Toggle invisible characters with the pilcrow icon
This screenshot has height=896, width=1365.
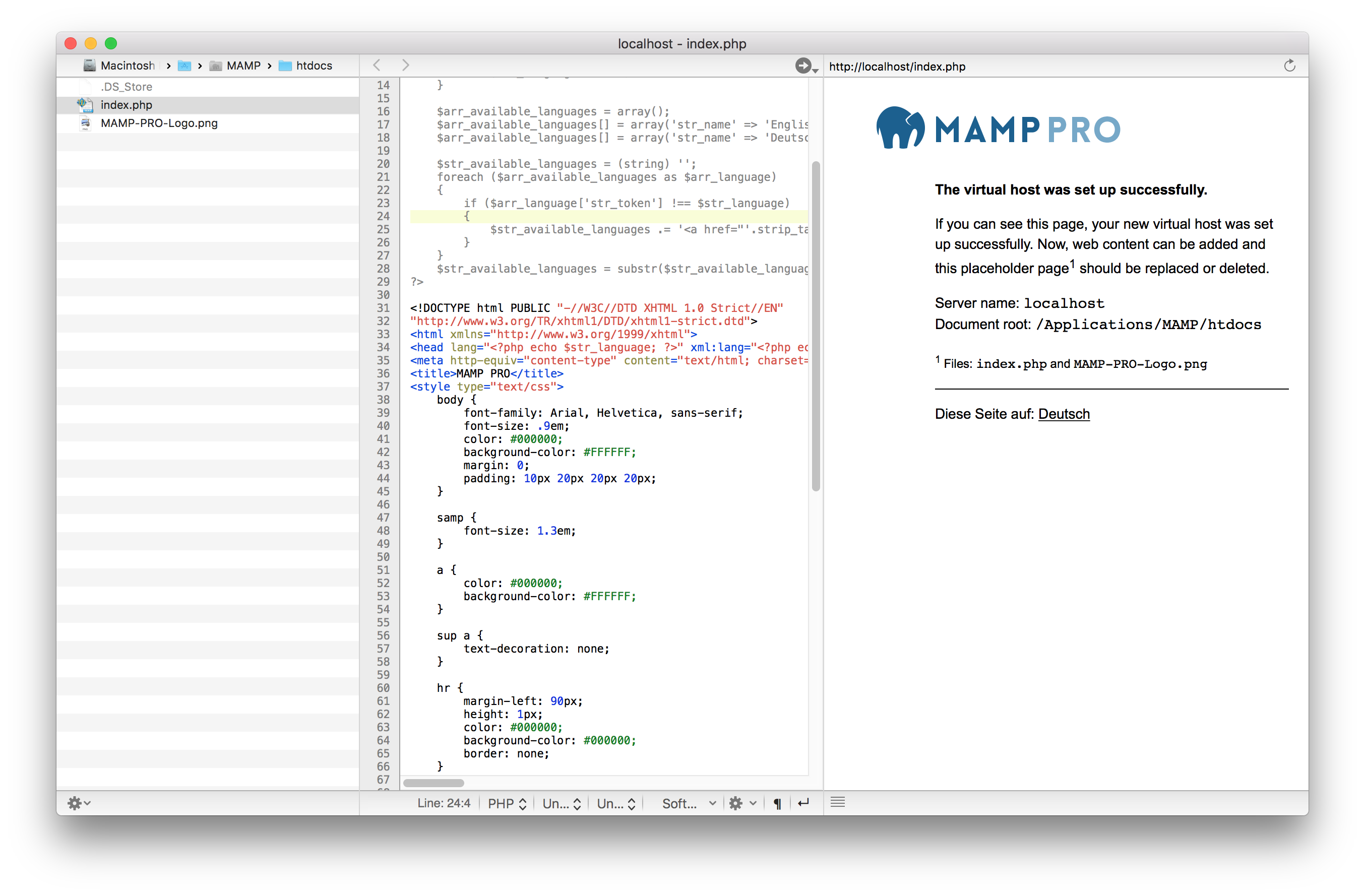click(x=777, y=803)
